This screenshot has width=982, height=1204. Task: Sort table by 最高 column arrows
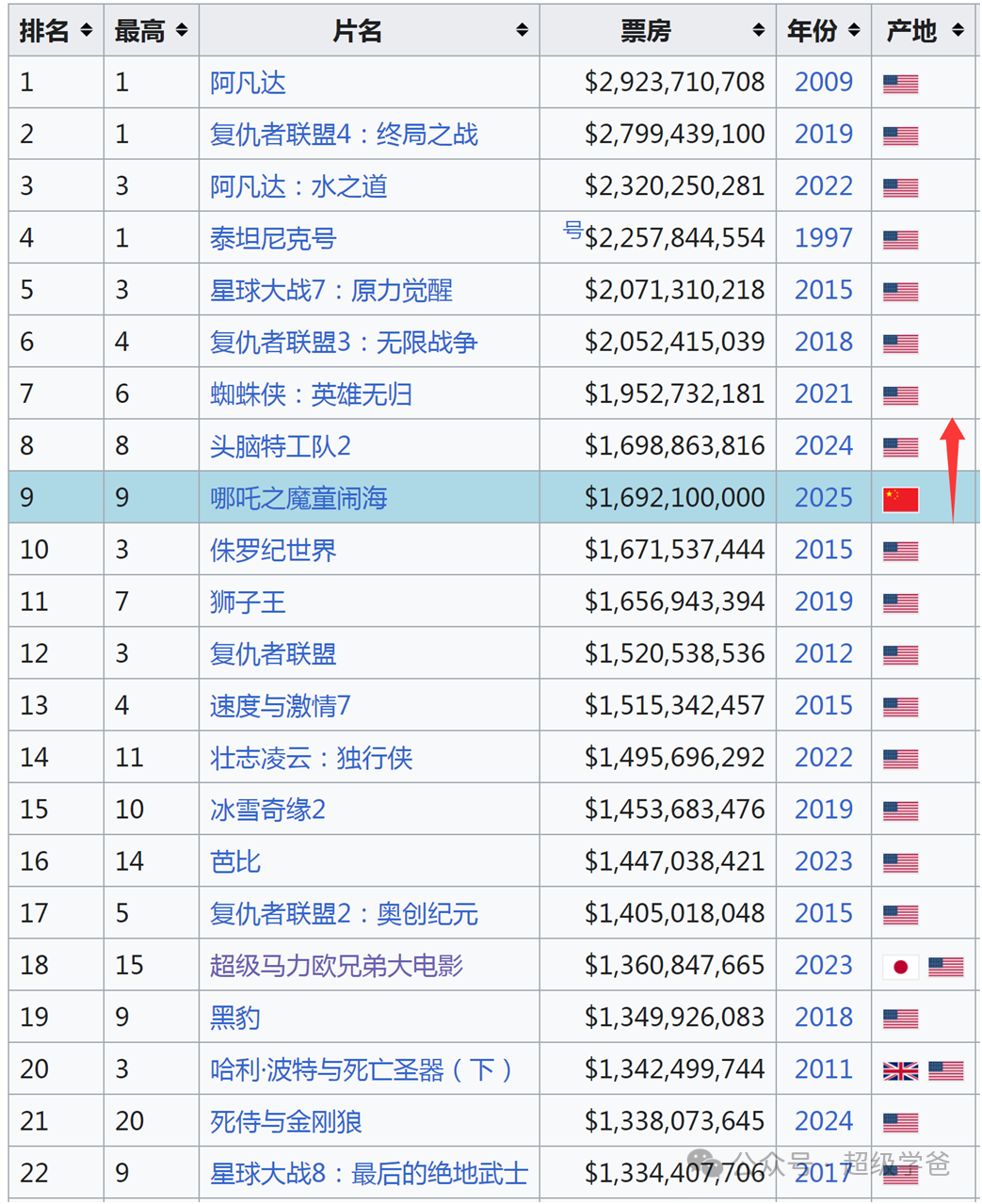pyautogui.click(x=182, y=31)
